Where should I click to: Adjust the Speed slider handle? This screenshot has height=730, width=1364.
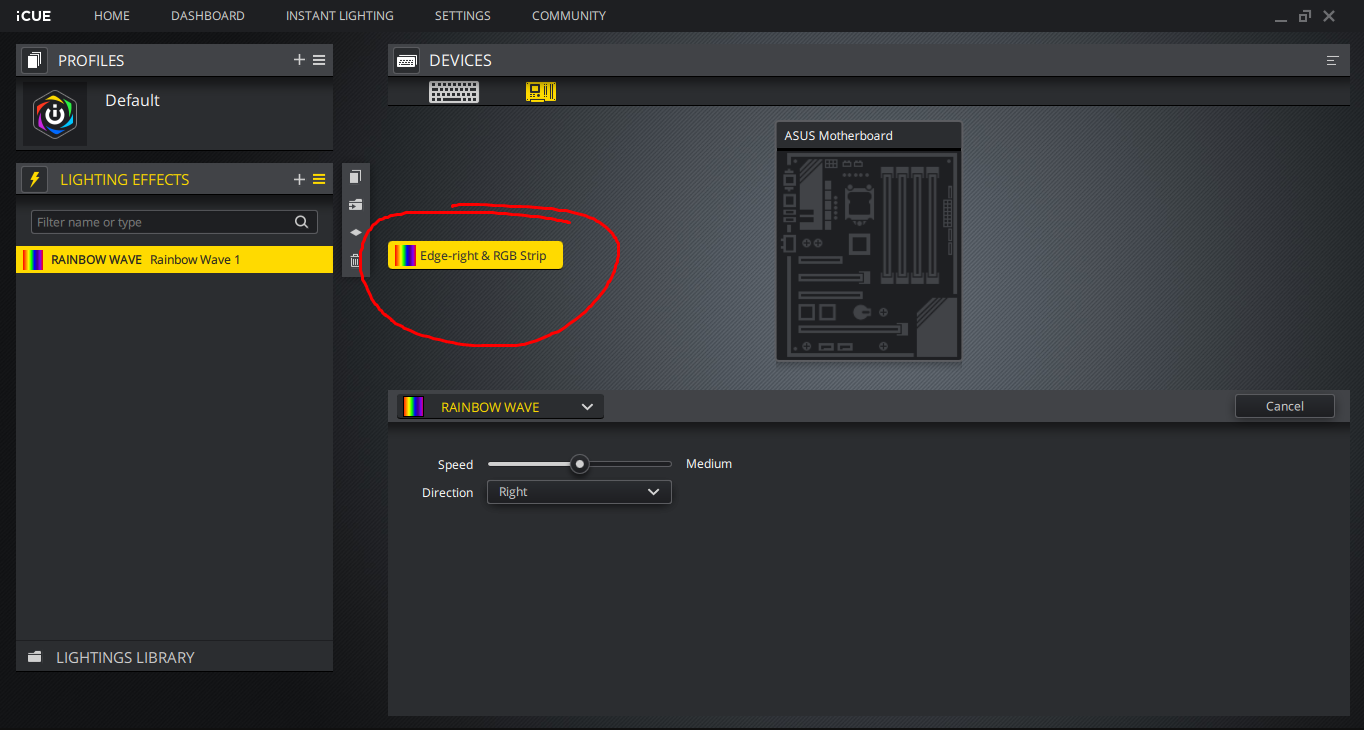click(579, 464)
